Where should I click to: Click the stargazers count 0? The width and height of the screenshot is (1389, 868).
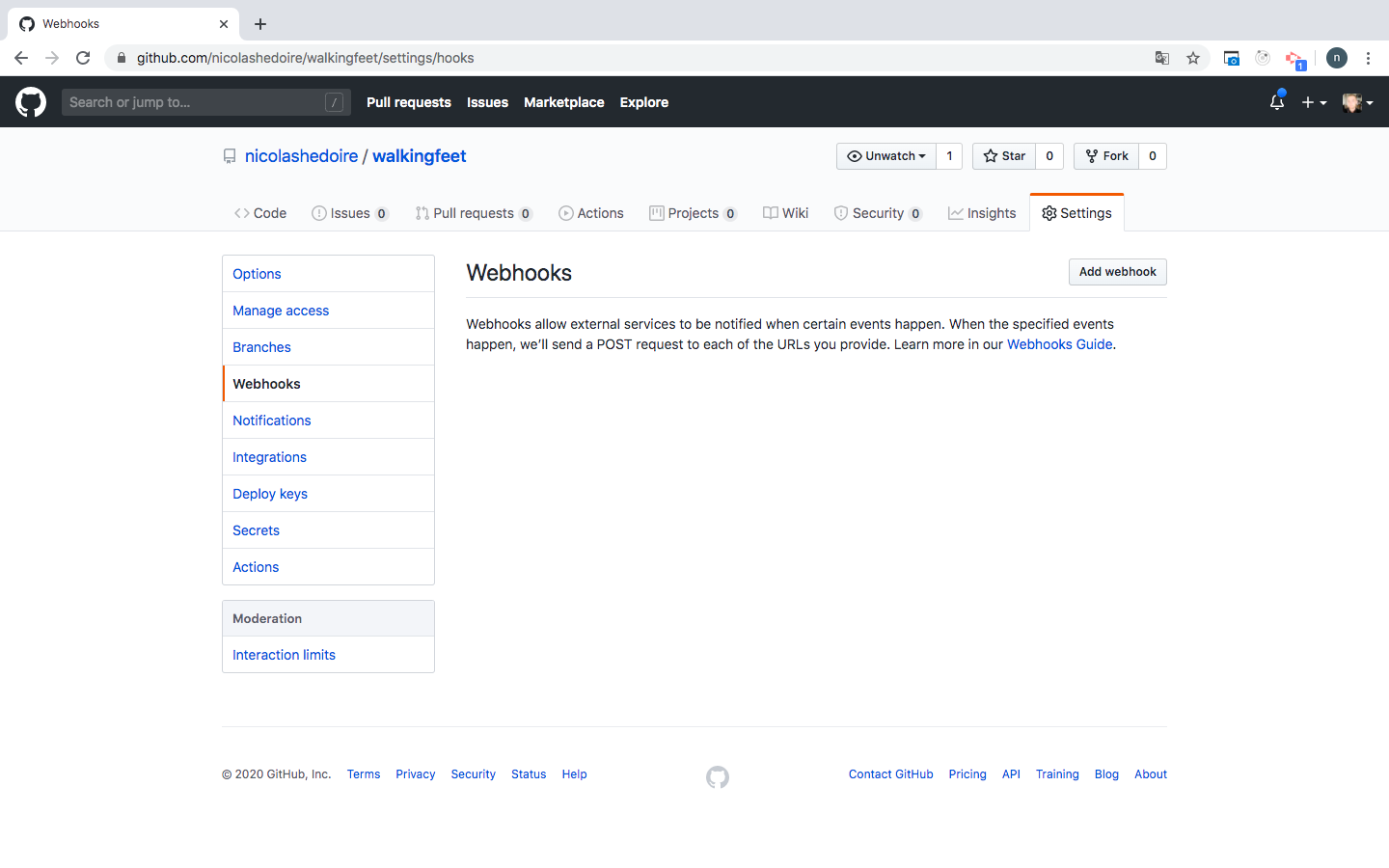[1049, 156]
